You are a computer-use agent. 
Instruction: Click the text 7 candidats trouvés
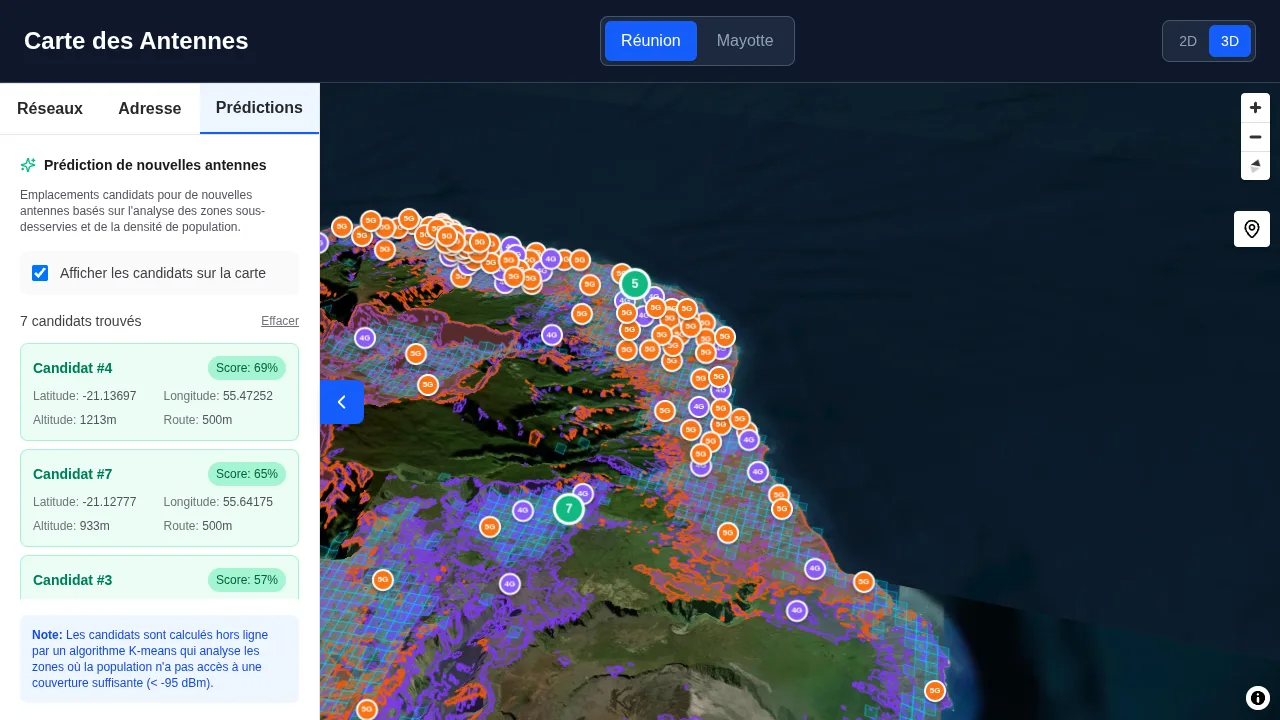[x=81, y=321]
